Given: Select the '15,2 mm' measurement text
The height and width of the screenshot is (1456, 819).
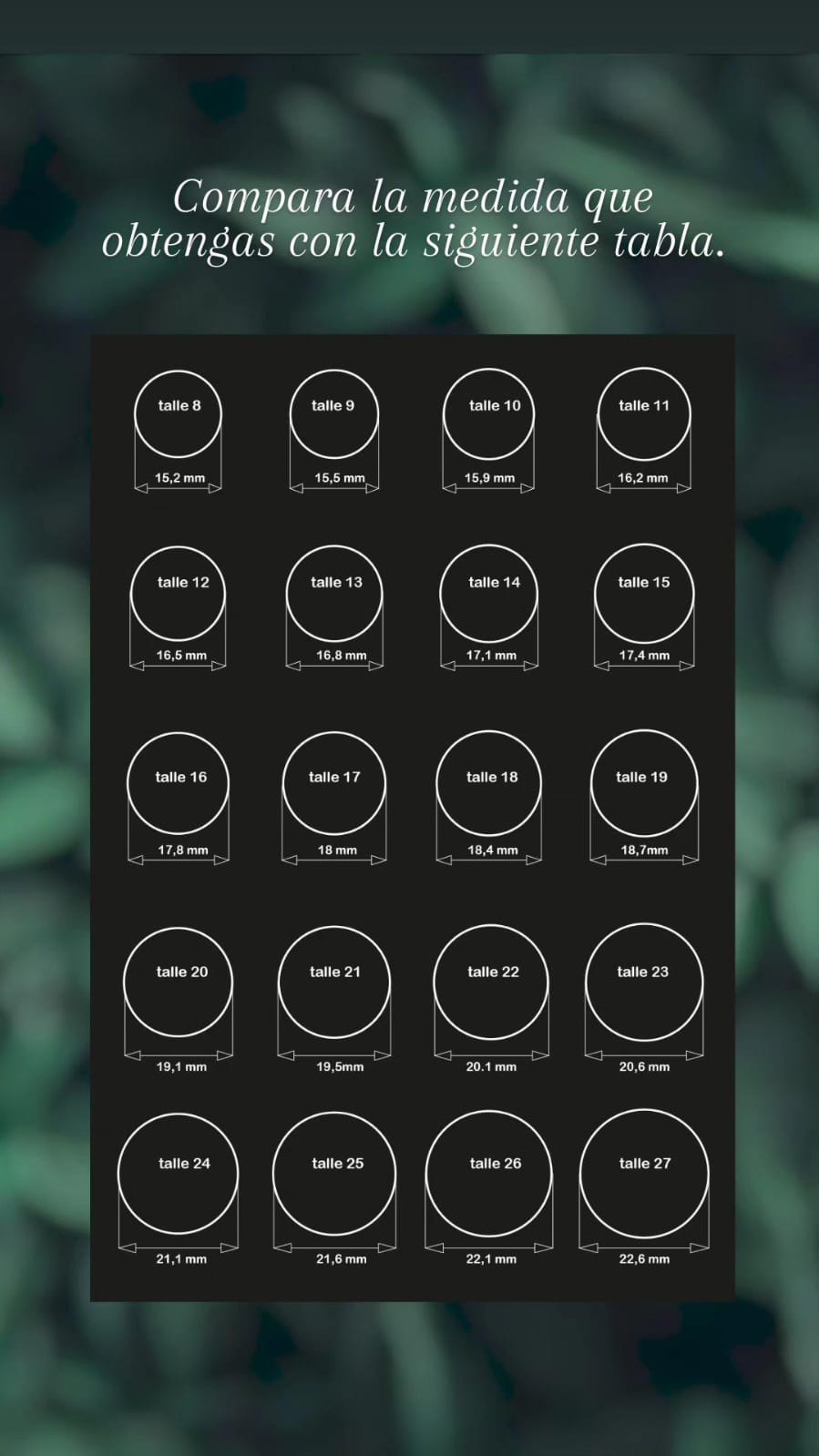Looking at the screenshot, I should coord(179,477).
